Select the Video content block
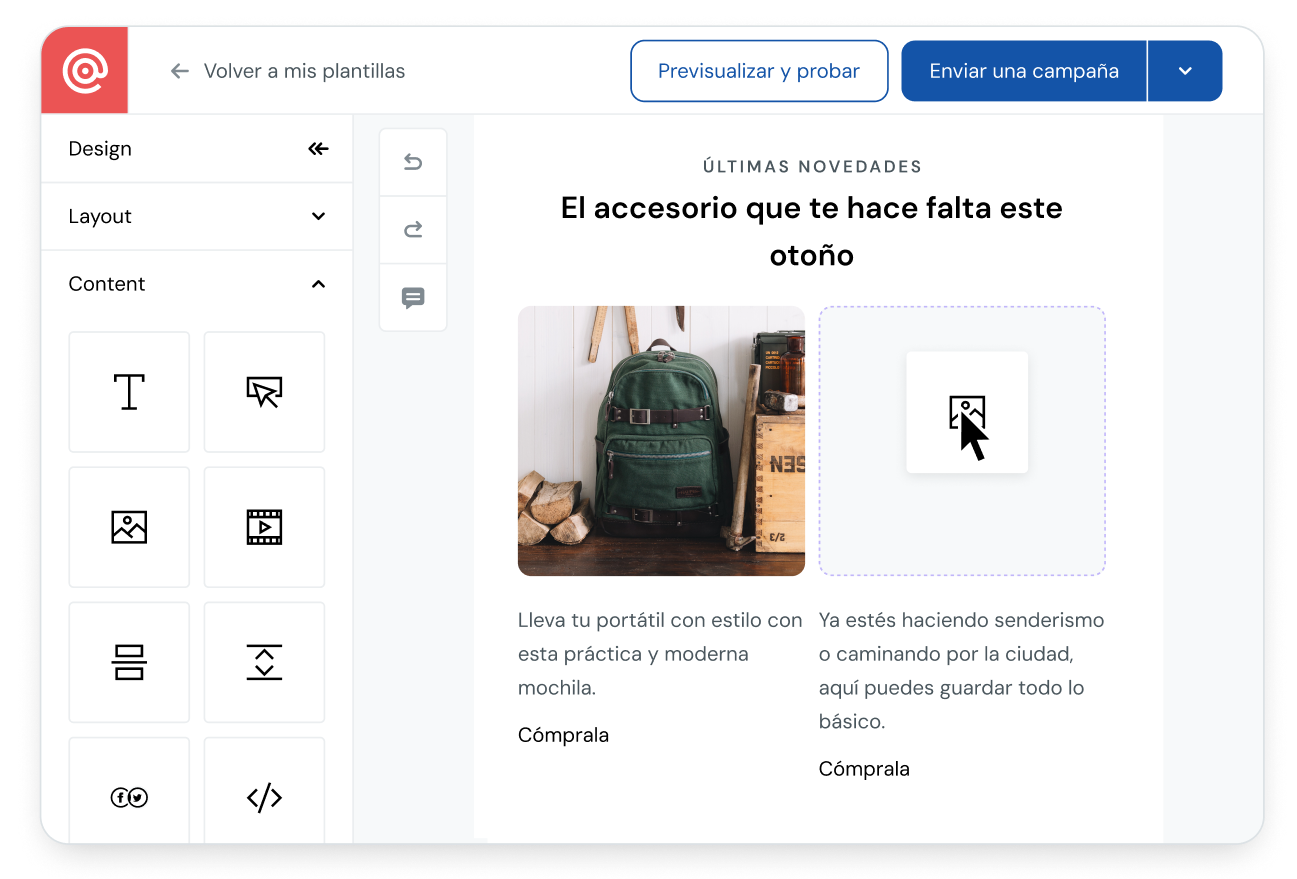 click(x=264, y=527)
